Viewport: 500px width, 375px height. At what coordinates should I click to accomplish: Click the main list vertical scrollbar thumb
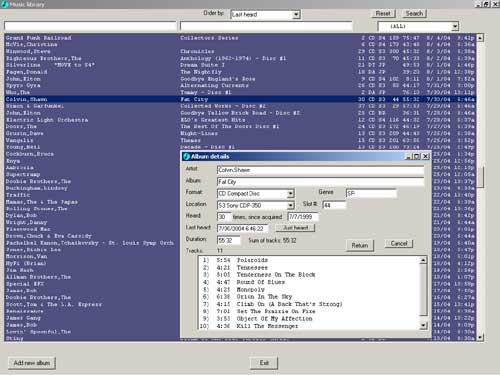[x=480, y=177]
